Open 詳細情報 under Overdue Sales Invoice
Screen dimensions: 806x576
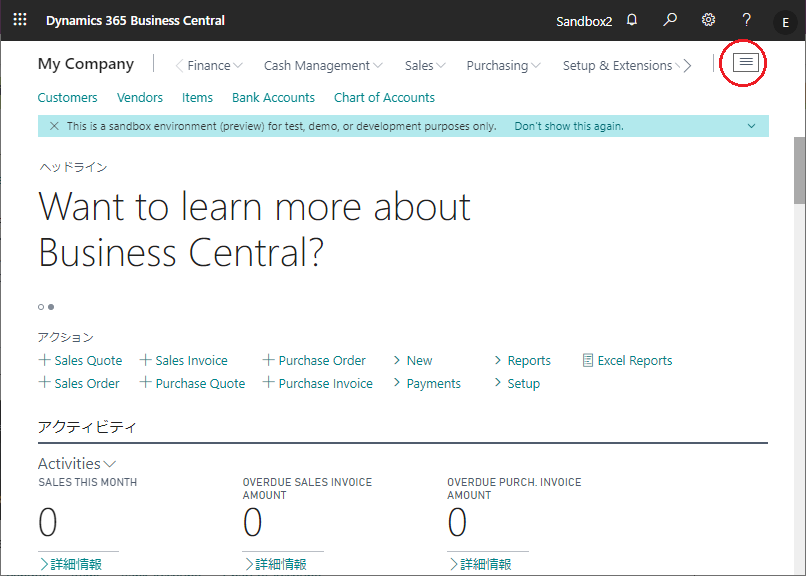(276, 564)
